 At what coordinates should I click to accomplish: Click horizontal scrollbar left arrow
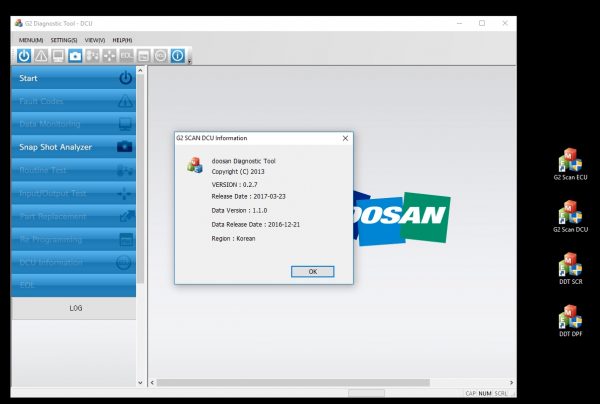pyautogui.click(x=152, y=383)
